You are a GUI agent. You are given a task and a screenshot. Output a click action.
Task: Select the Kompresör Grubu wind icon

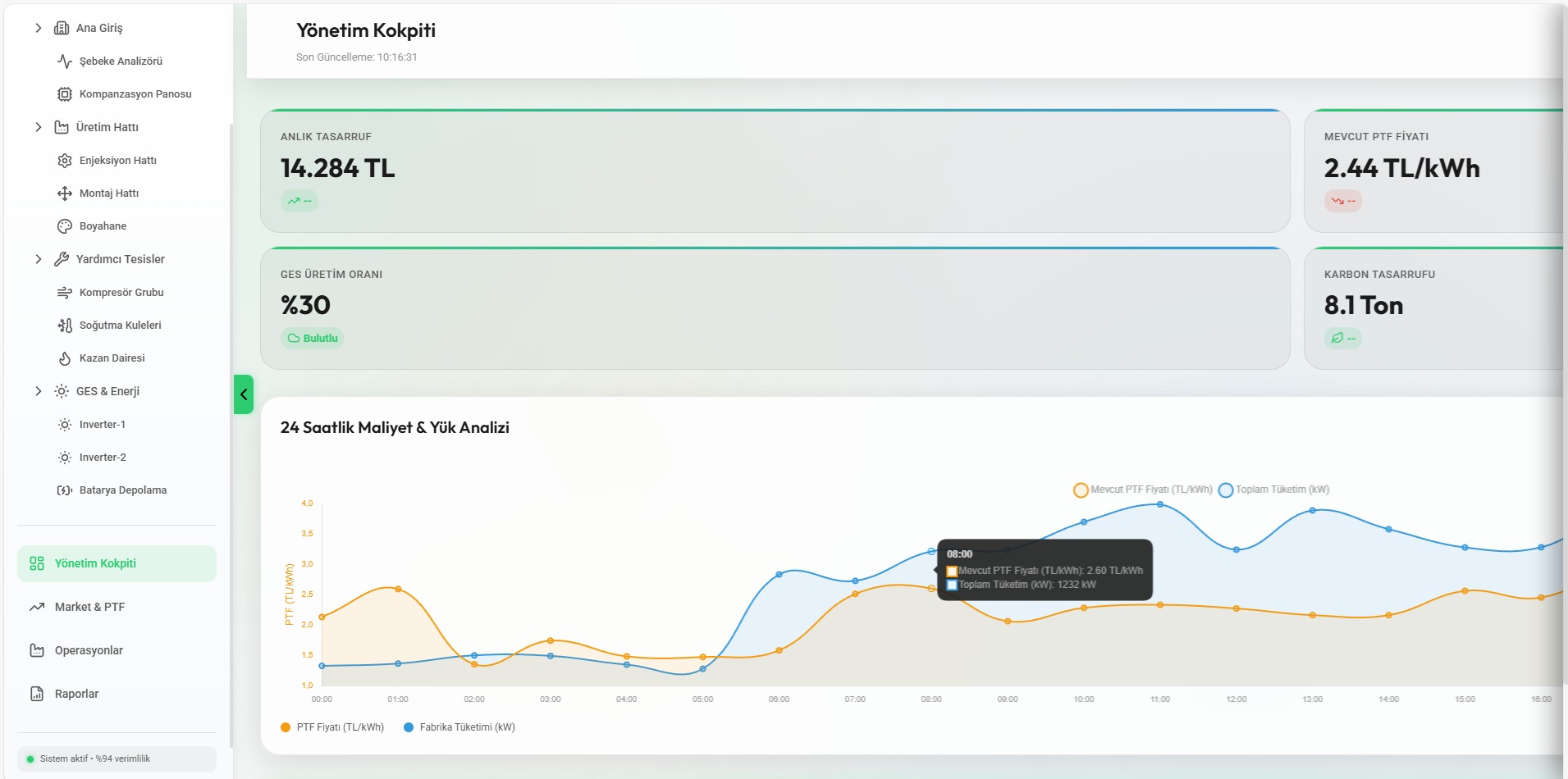point(65,293)
